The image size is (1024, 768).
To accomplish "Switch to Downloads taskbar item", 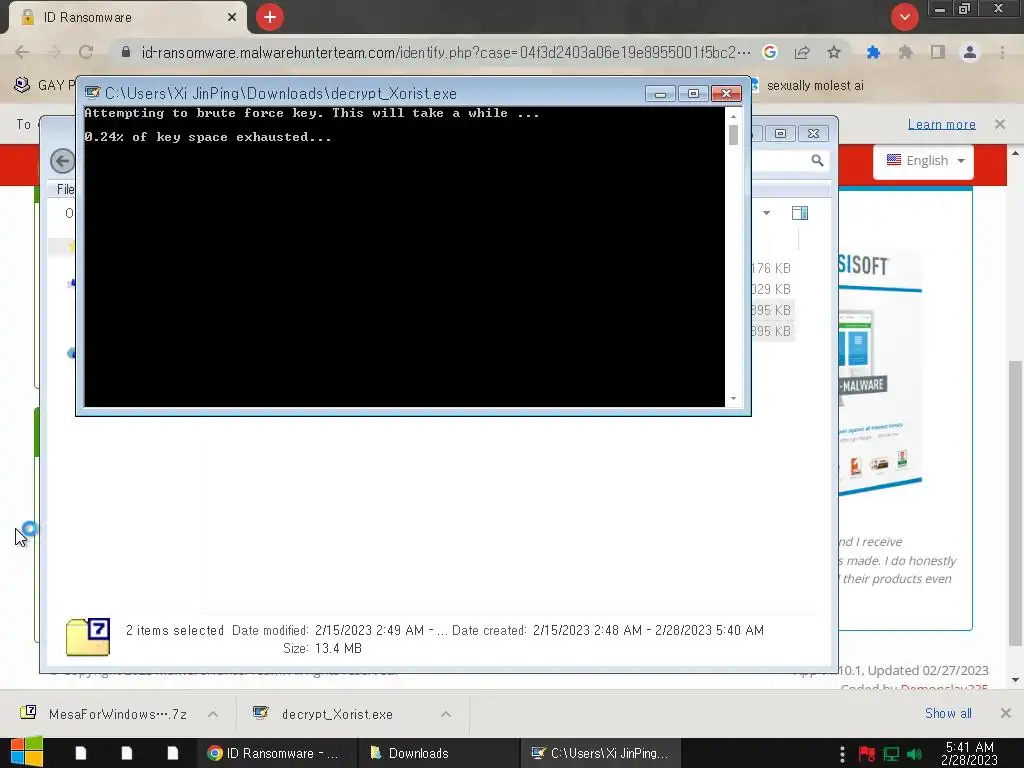I will click(x=439, y=753).
